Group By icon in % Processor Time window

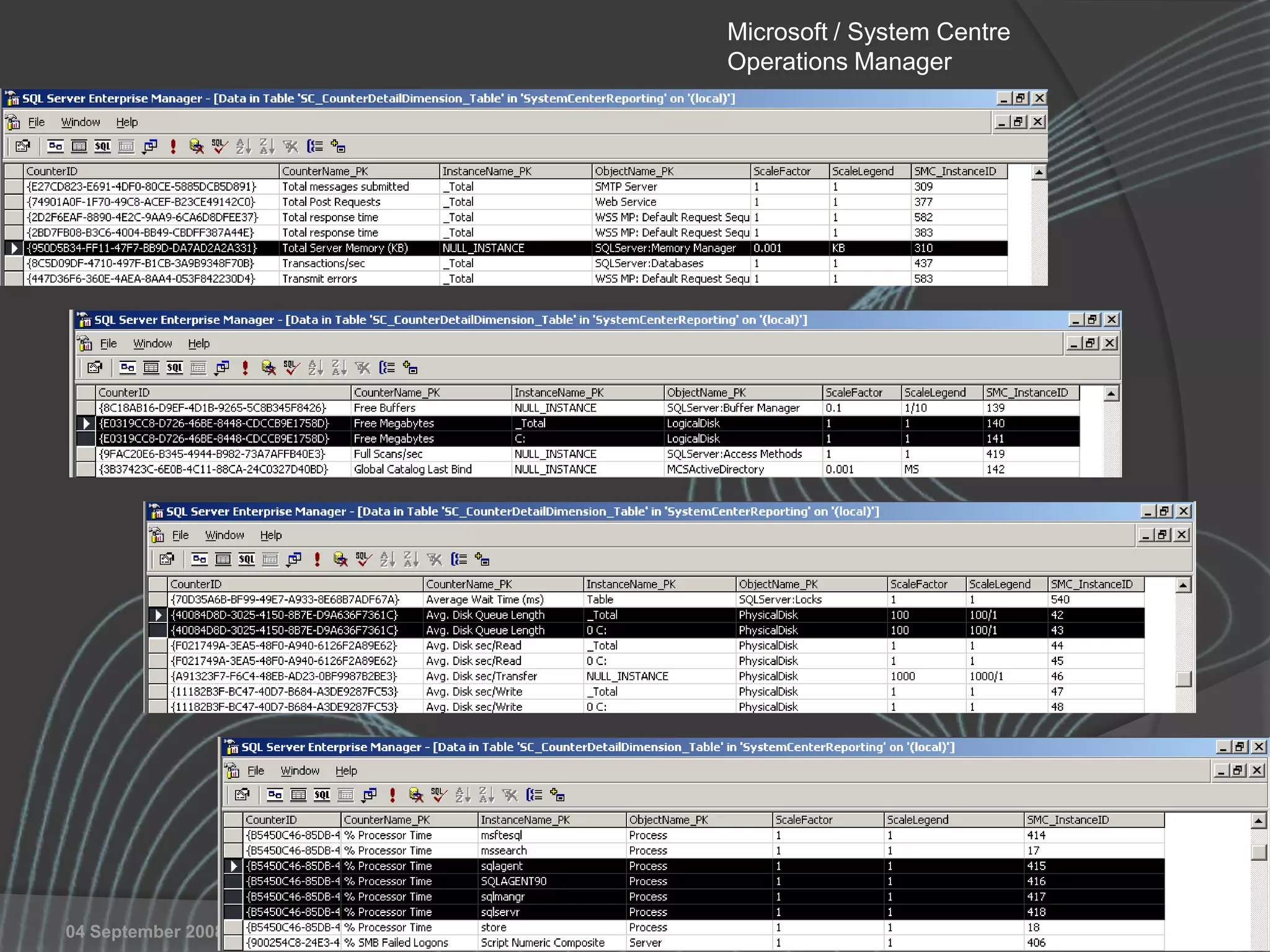(x=533, y=795)
